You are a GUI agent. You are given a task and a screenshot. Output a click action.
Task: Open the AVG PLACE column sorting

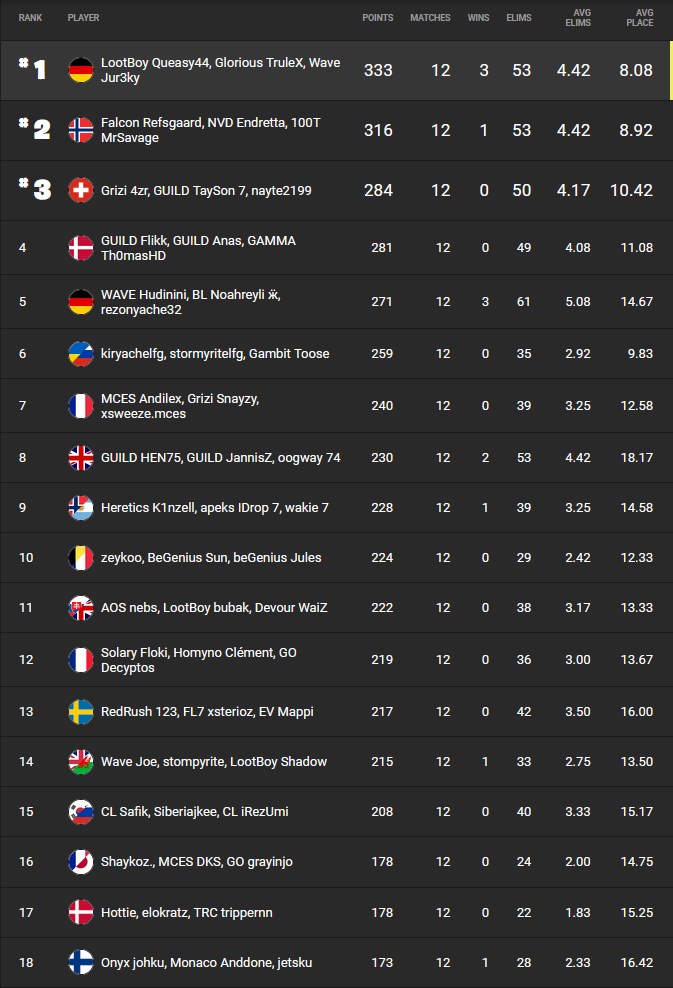[638, 18]
